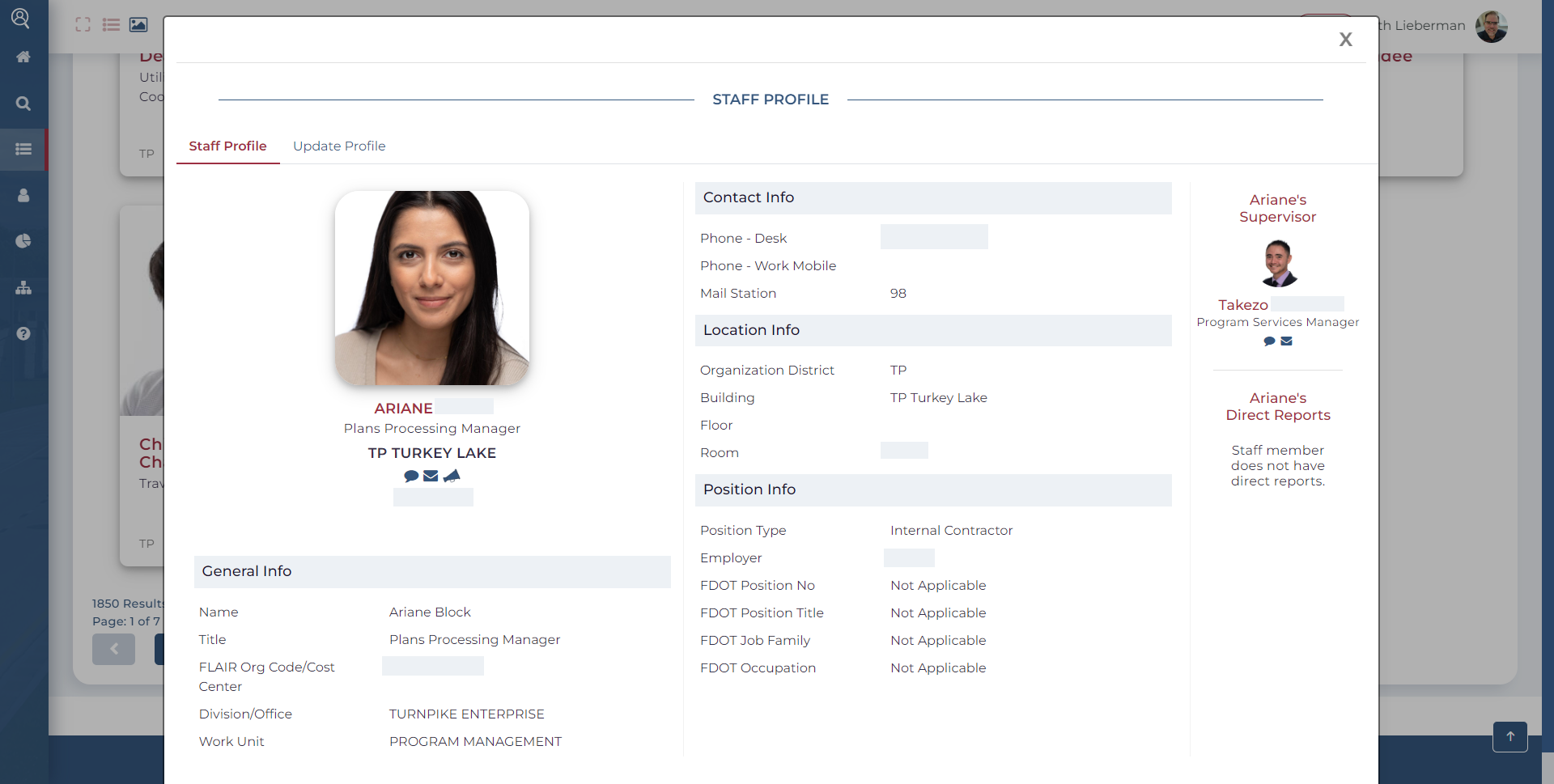Click the help question mark sidebar icon

23,333
